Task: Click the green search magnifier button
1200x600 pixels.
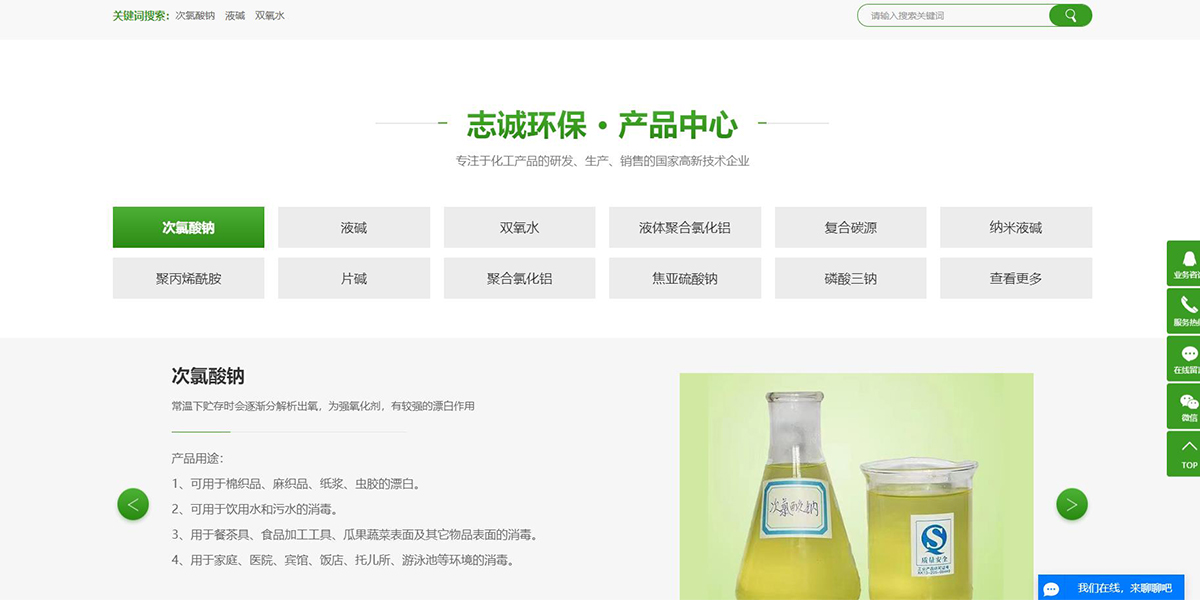Action: click(1070, 15)
